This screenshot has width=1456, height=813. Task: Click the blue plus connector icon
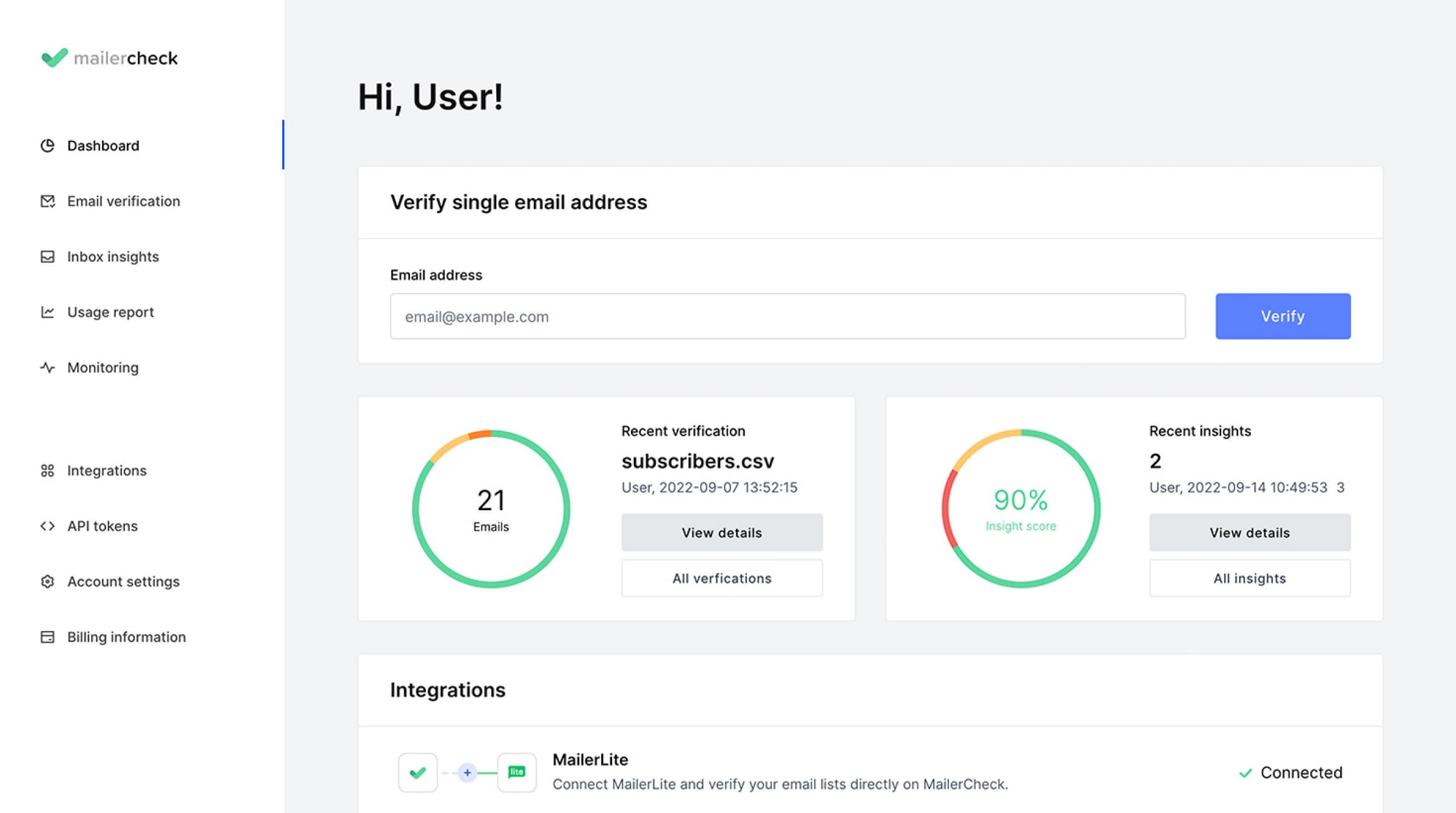pos(467,772)
